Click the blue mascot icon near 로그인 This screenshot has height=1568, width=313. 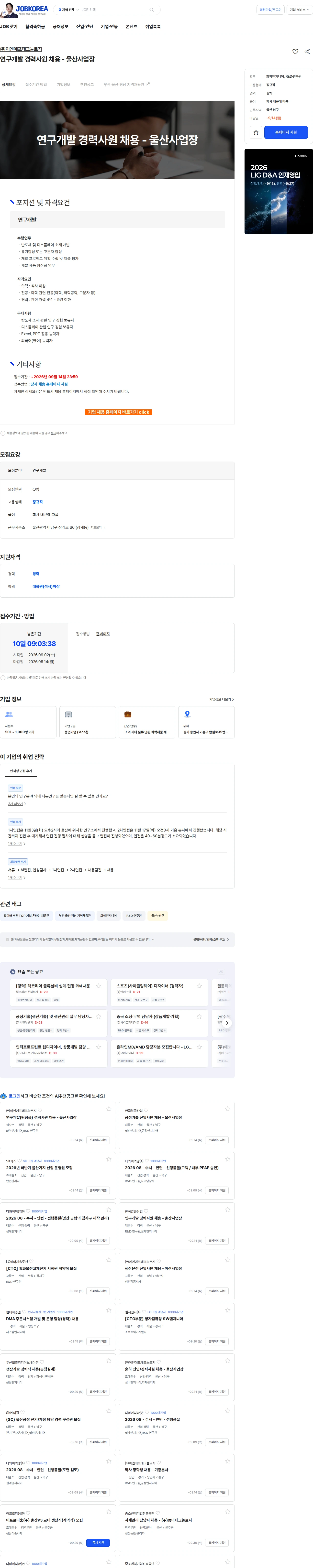(x=4, y=1096)
